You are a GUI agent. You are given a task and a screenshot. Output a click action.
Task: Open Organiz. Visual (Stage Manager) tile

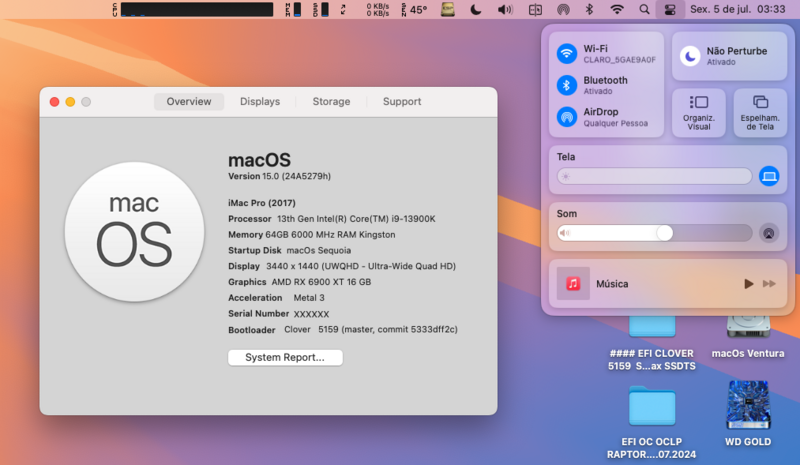point(698,112)
